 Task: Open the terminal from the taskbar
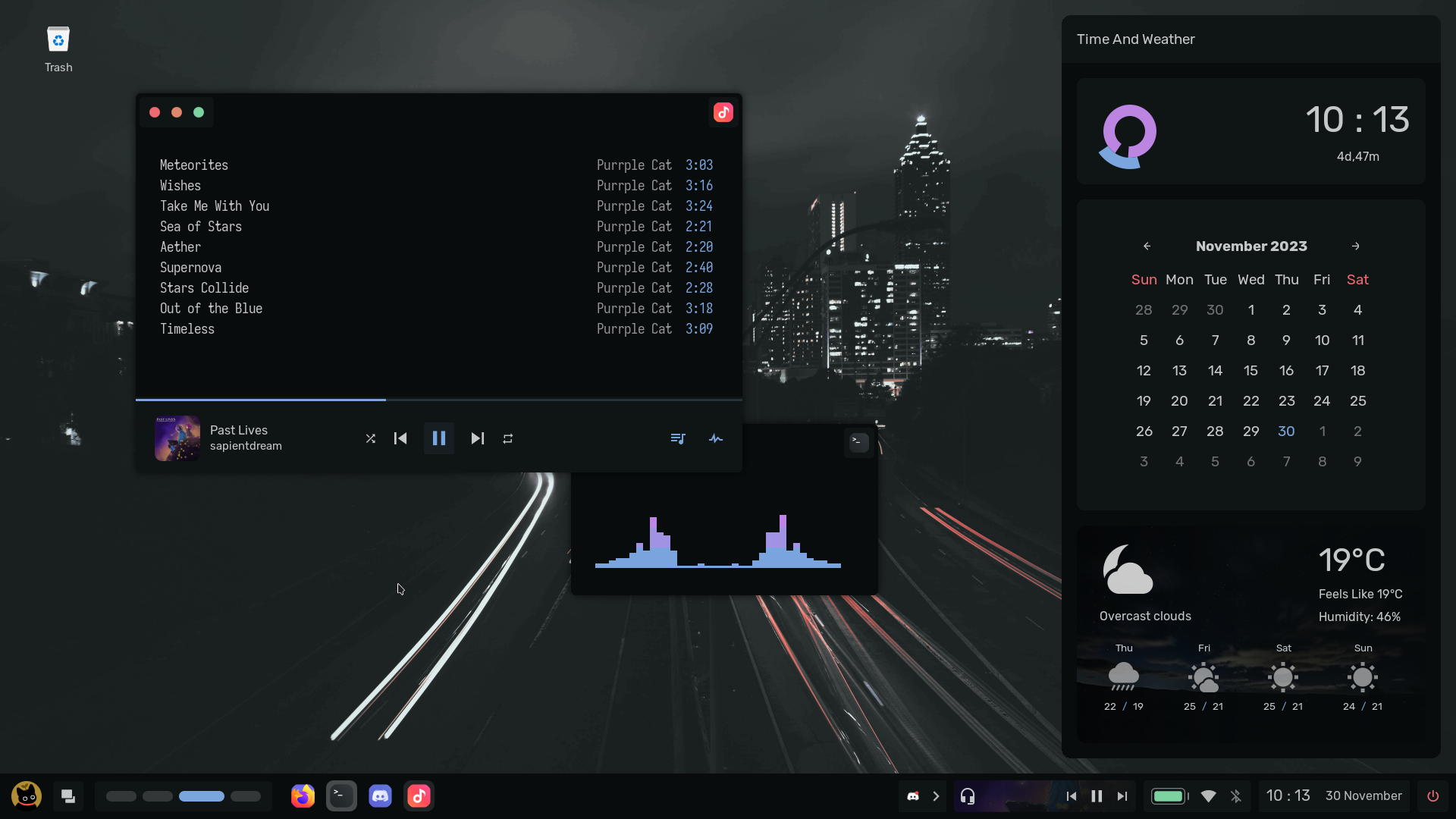click(x=341, y=795)
